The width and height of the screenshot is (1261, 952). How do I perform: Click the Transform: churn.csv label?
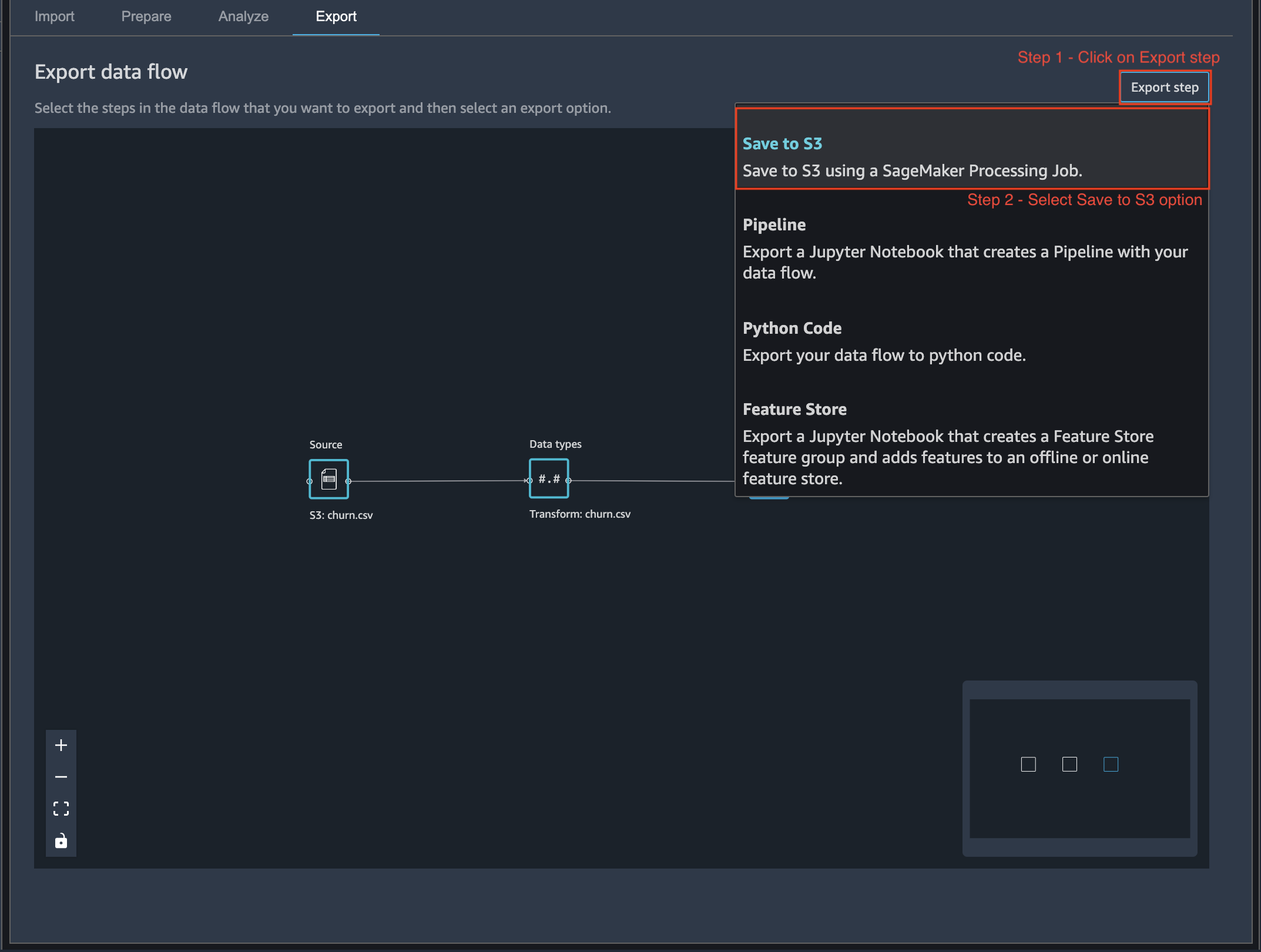579,514
